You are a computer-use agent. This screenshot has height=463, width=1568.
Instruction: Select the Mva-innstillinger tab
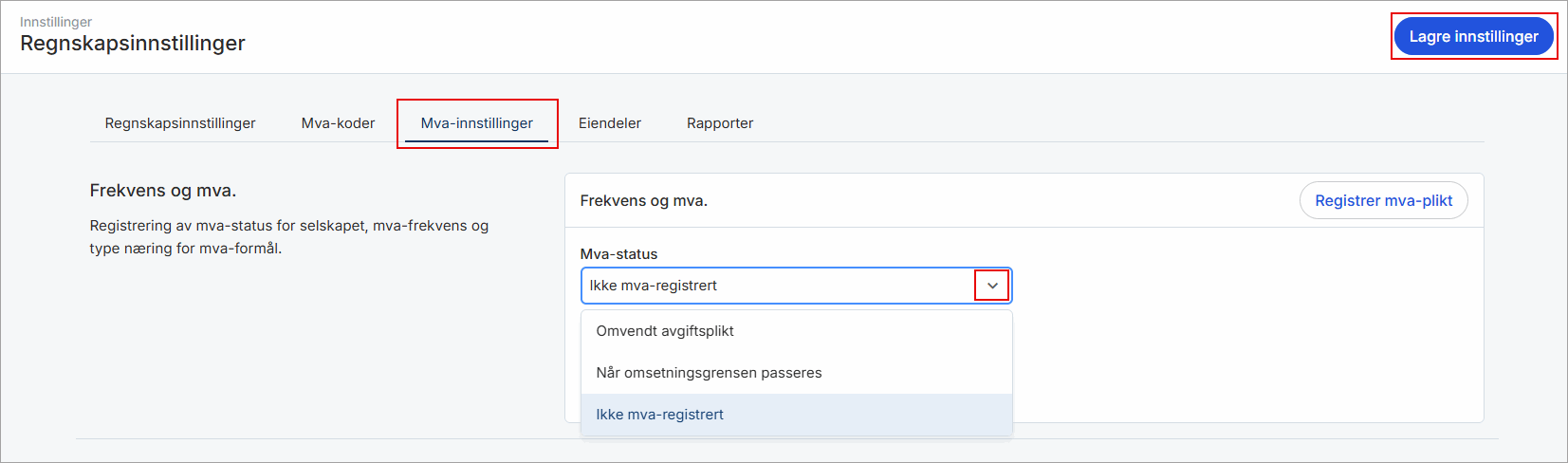[x=476, y=123]
